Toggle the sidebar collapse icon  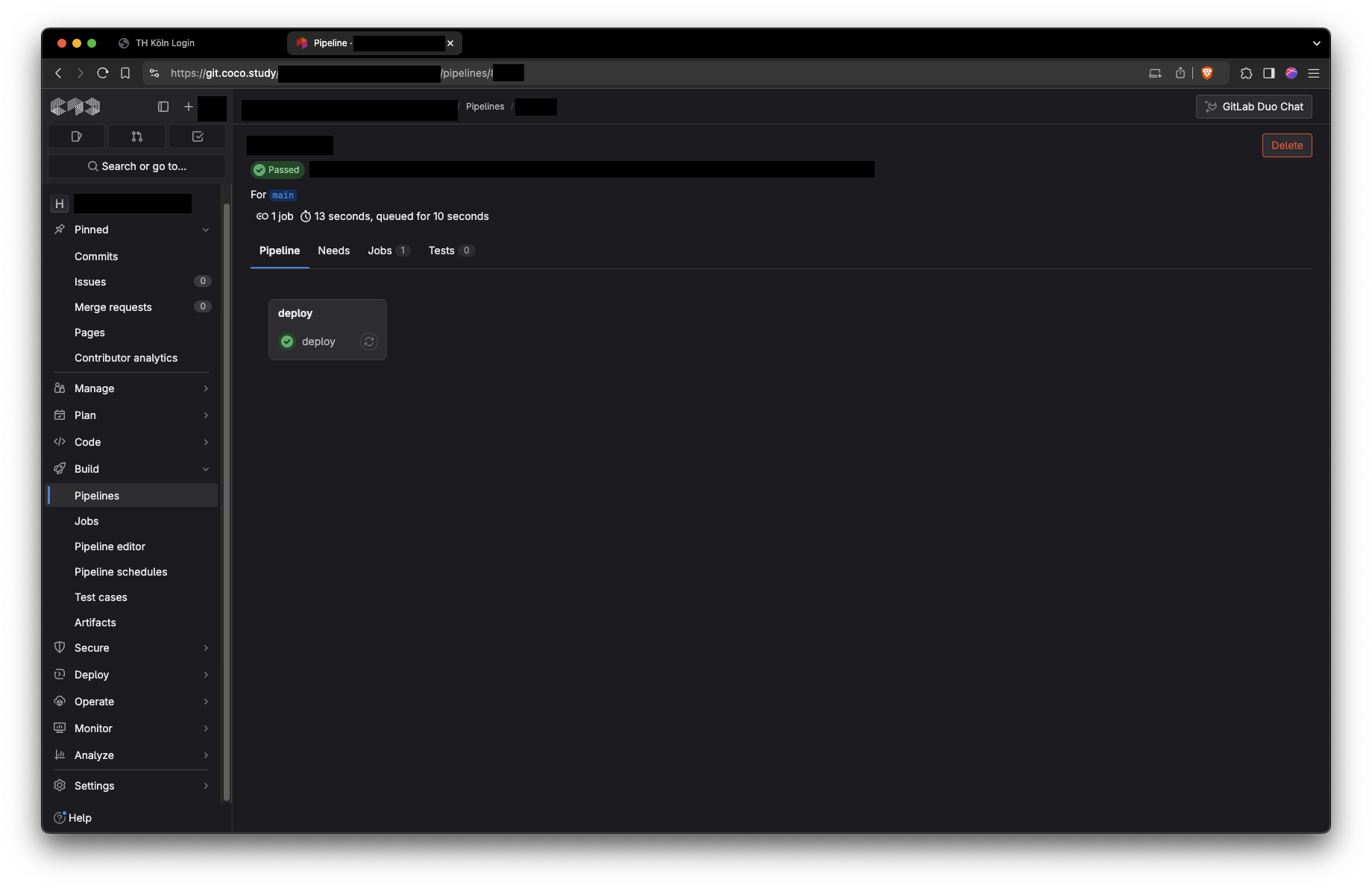[x=163, y=107]
